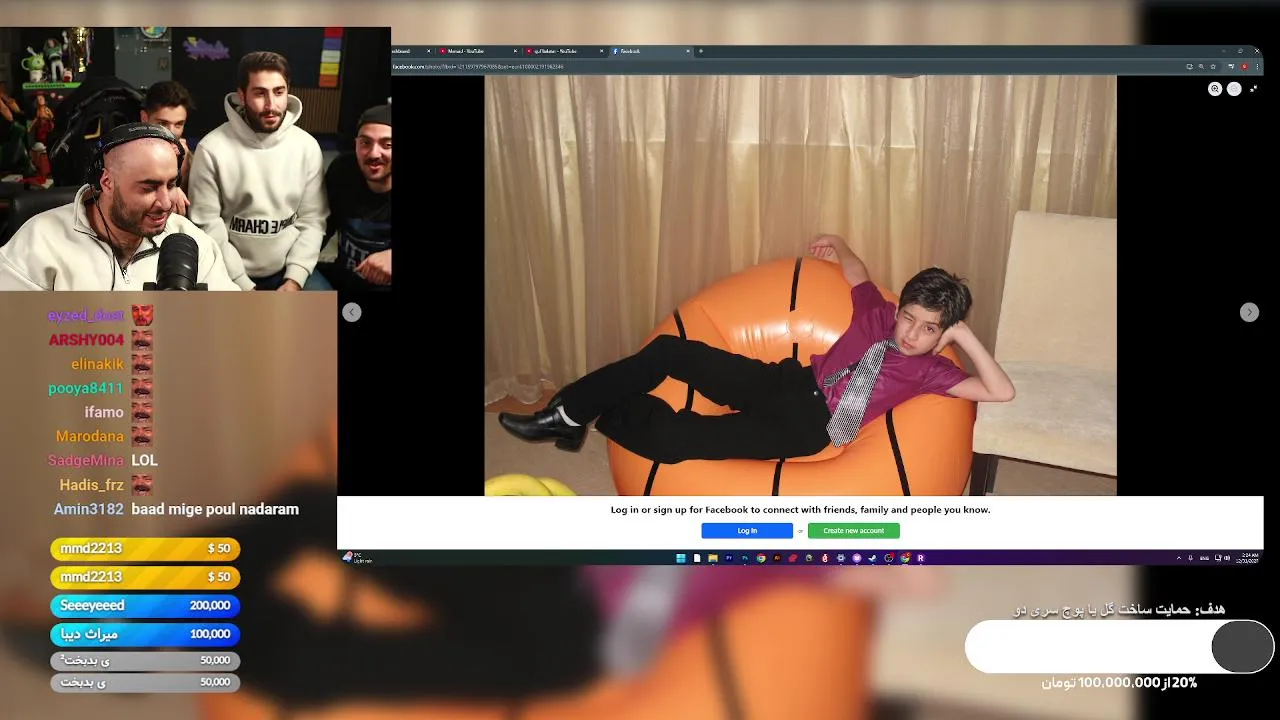The width and height of the screenshot is (1280, 720).
Task: Switch the ENG input language indicator
Action: [x=1204, y=558]
